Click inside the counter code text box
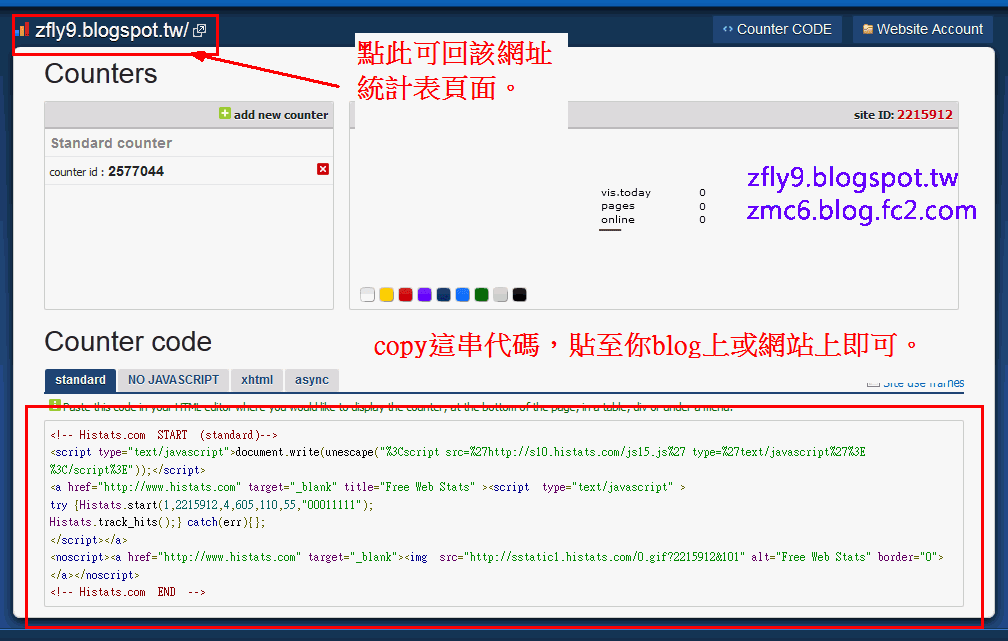The height and width of the screenshot is (641, 1008). (504, 513)
